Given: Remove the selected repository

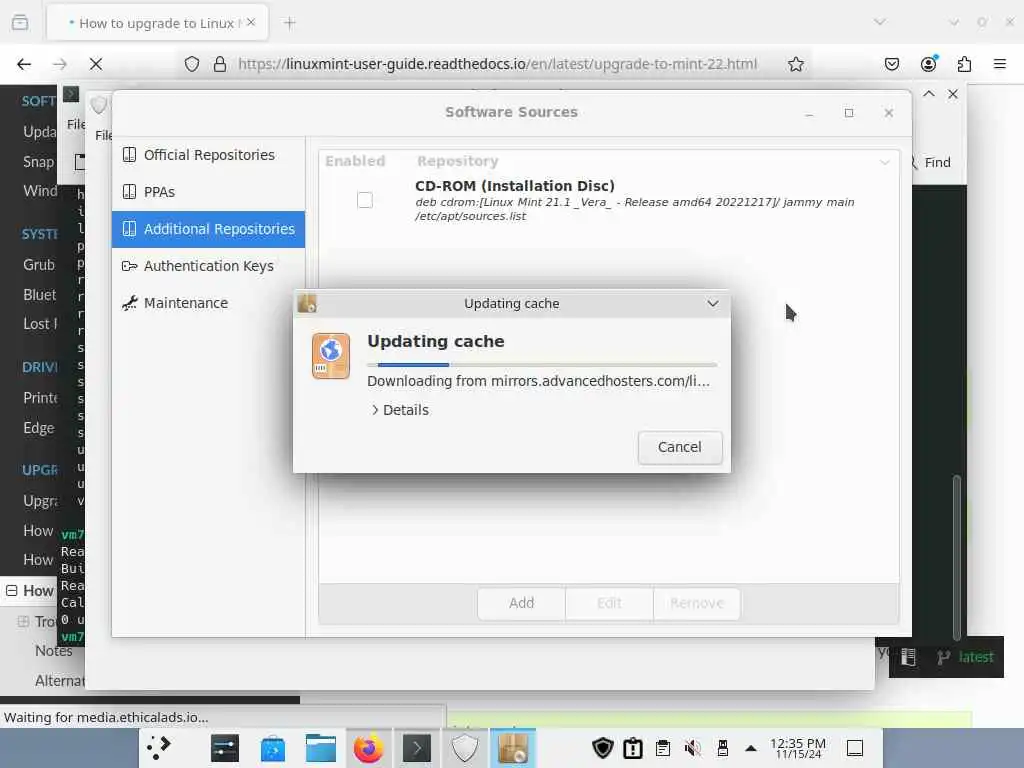Looking at the screenshot, I should click(x=697, y=603).
